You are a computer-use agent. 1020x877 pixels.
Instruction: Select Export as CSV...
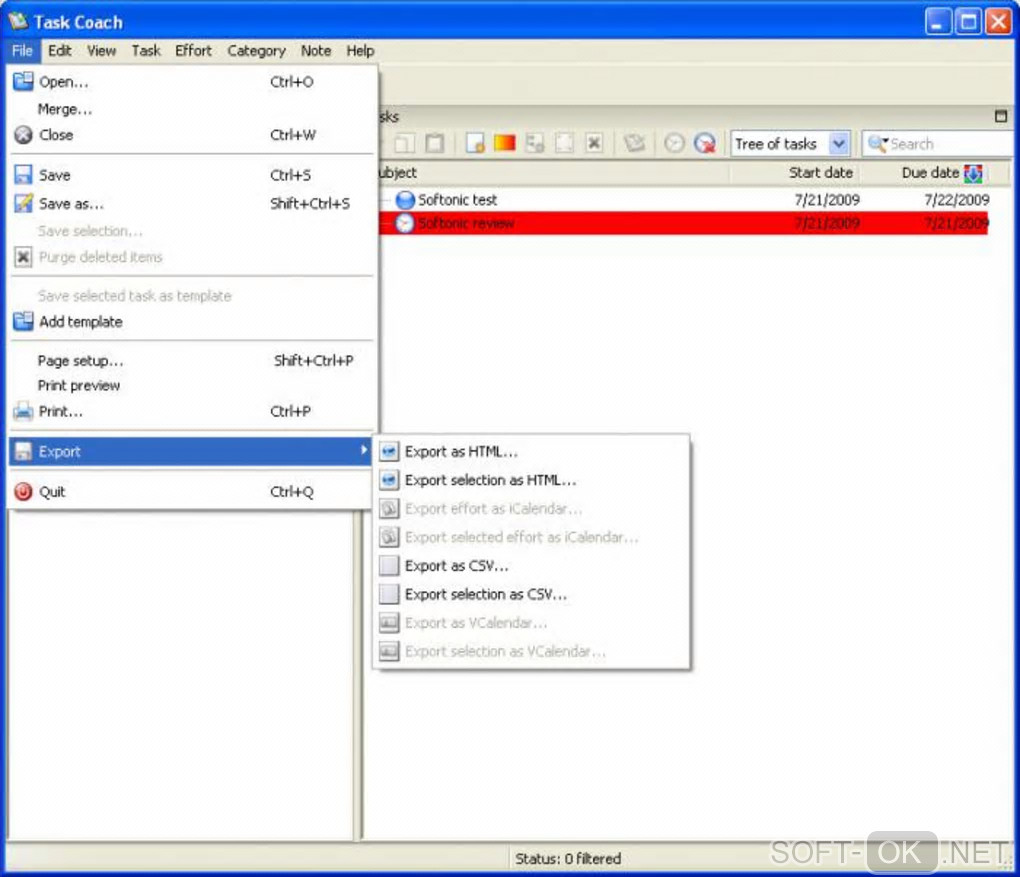[531, 565]
